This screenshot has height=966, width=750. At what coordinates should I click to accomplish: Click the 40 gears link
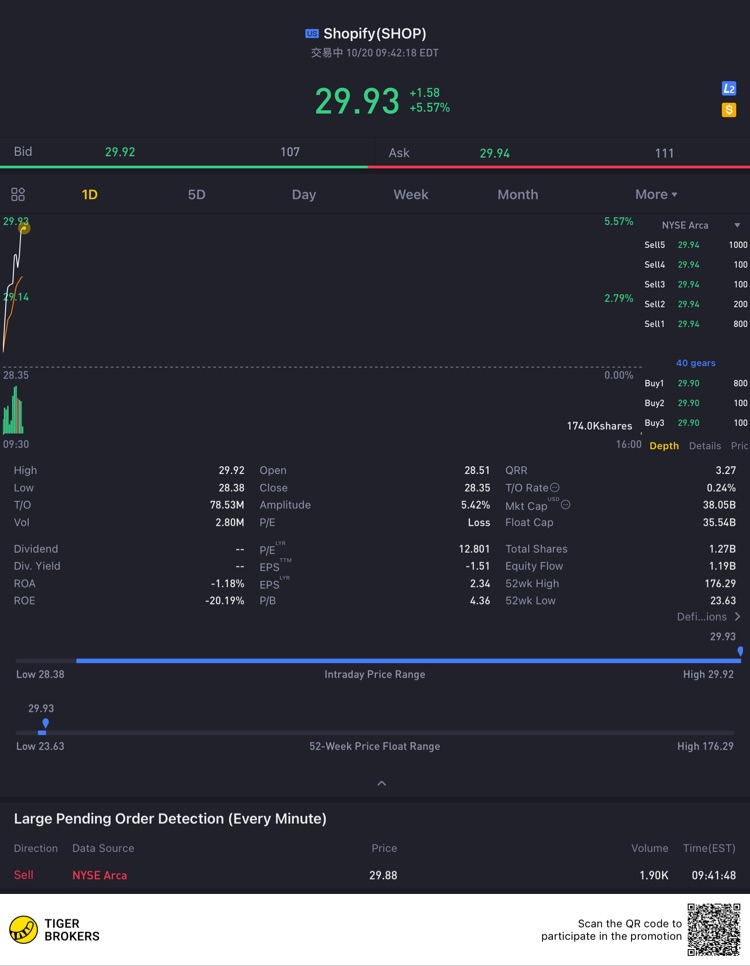click(x=696, y=363)
